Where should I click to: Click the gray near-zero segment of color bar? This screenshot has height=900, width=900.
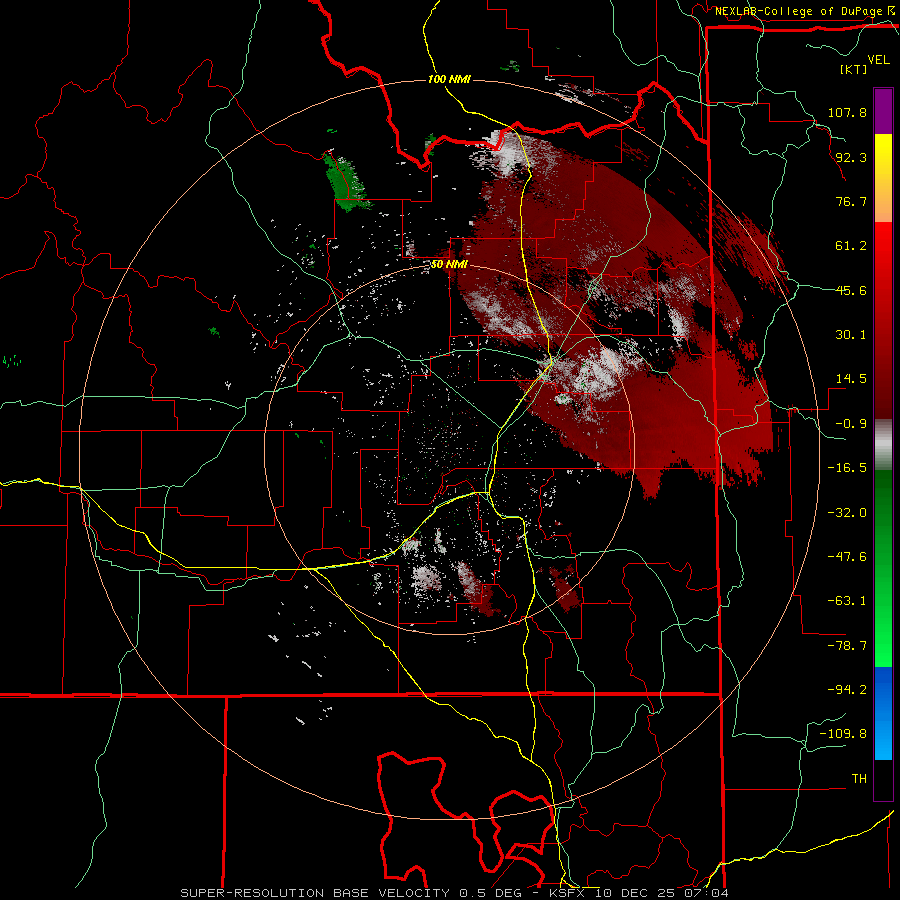pos(883,445)
